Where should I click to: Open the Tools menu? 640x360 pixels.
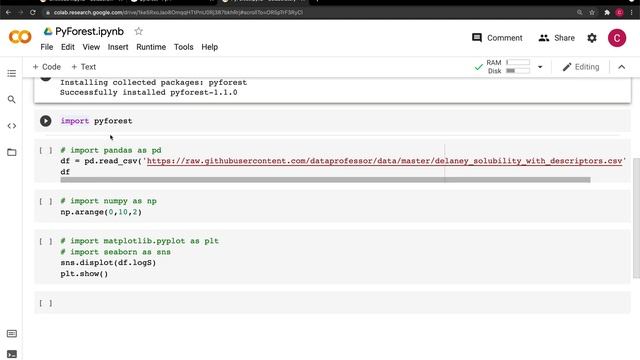coord(183,47)
